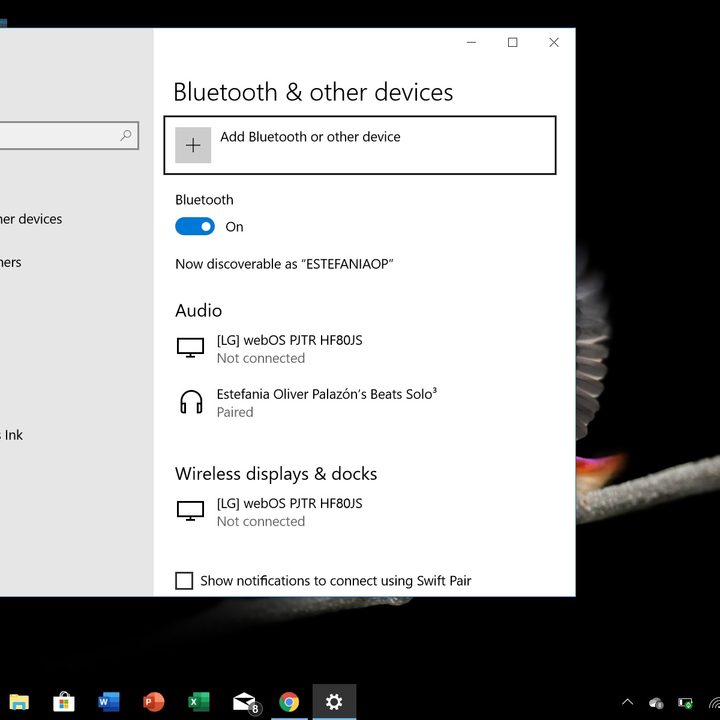Select Estefania's Beats Solo³ paired device
Viewport: 720px width, 720px height.
click(x=326, y=402)
